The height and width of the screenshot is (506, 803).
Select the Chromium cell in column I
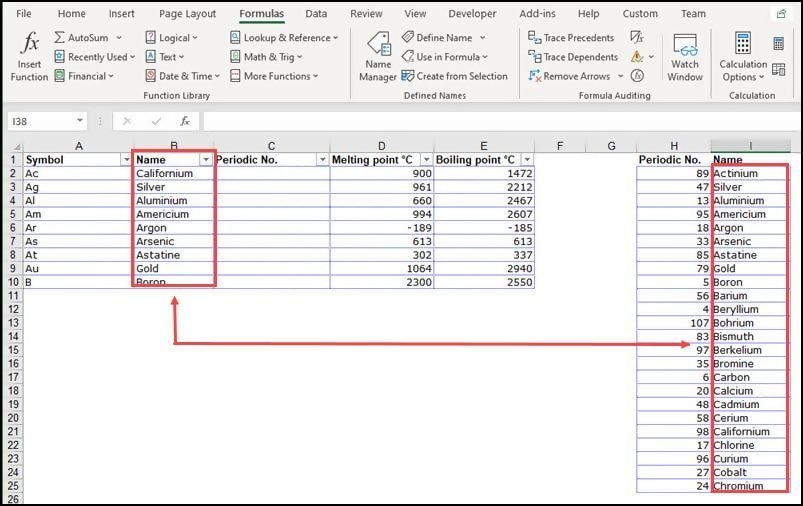tap(750, 486)
